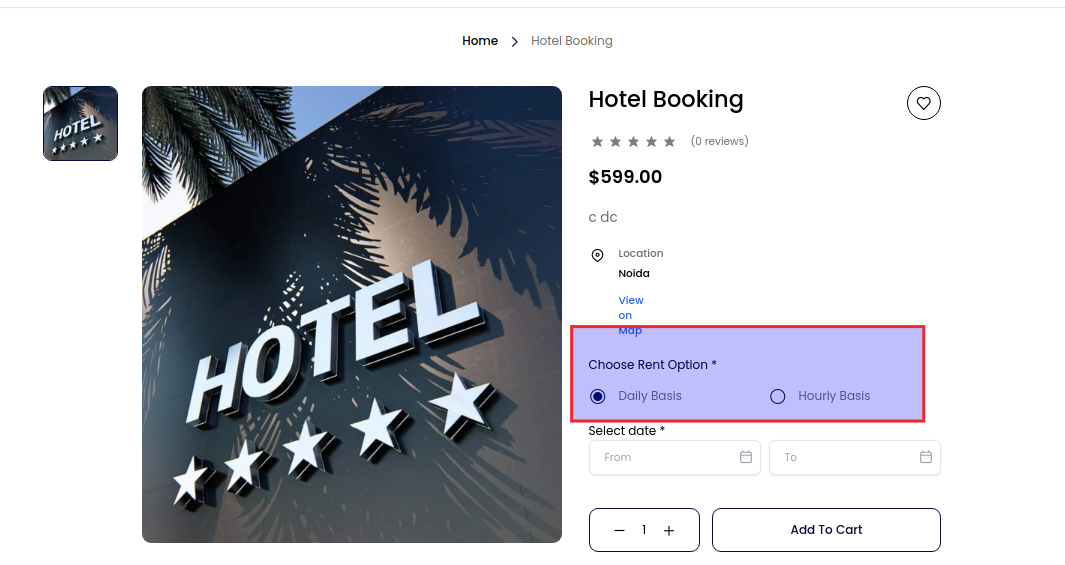Click the location pin icon
1065x565 pixels.
click(x=597, y=255)
